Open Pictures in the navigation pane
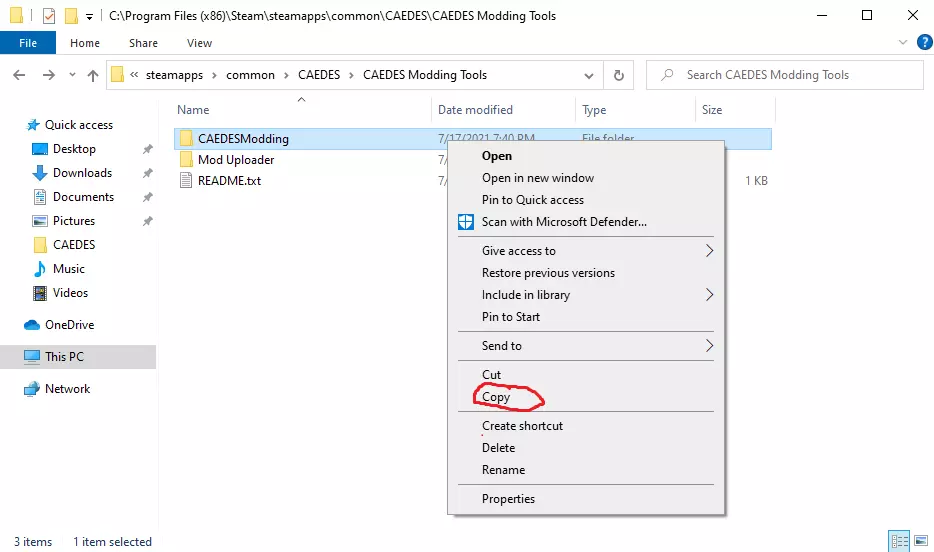The height and width of the screenshot is (552, 934). 73,221
